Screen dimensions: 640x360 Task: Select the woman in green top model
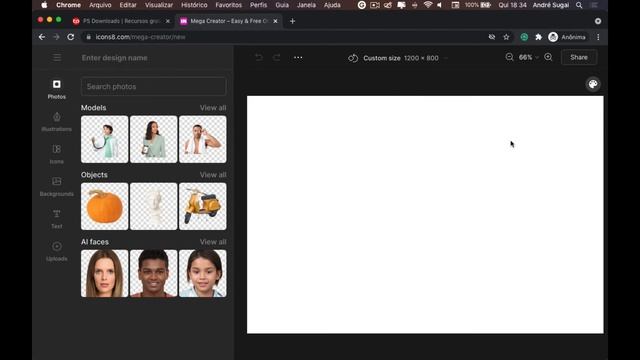click(153, 139)
